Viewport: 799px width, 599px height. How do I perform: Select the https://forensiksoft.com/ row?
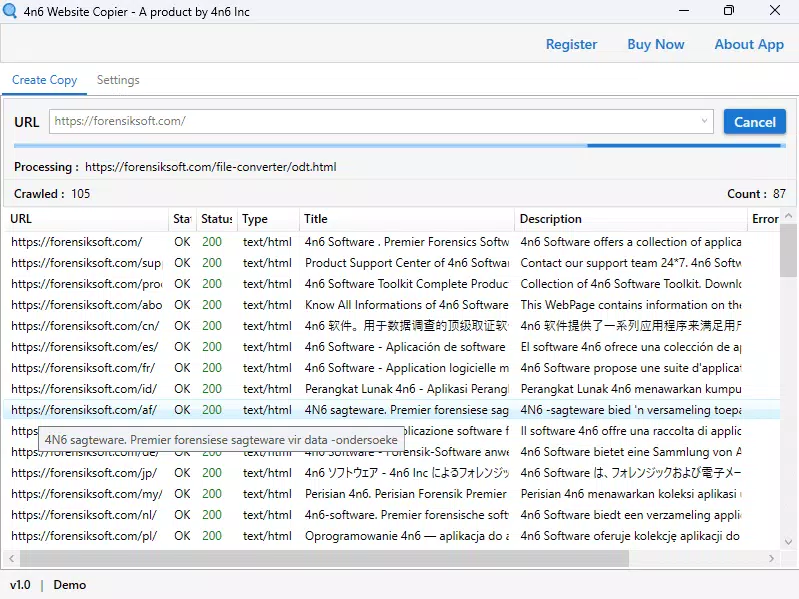[391, 242]
